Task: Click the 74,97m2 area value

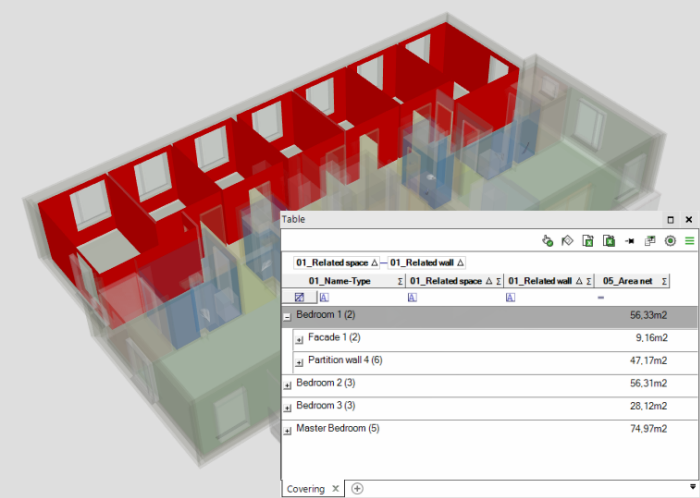Action: tap(648, 429)
